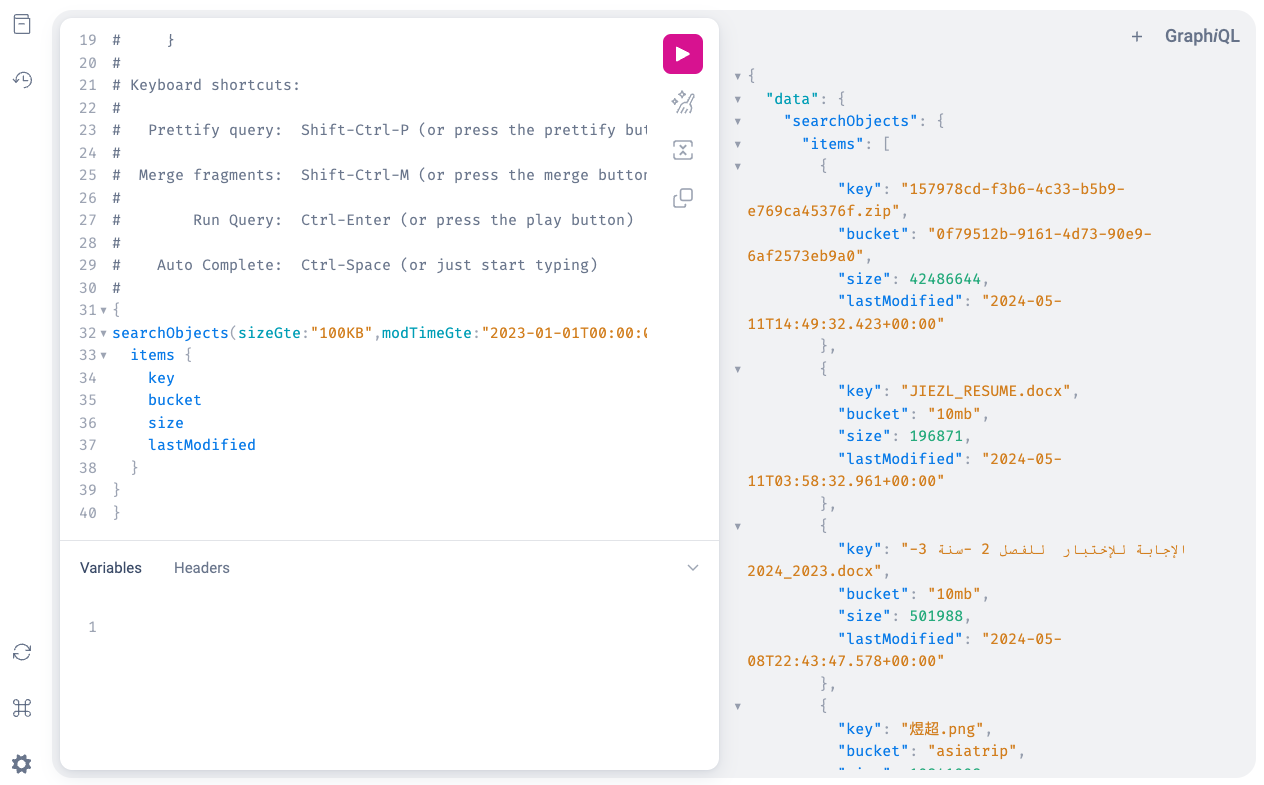Viewport: 1264px width, 785px height.
Task: Fold the items block on line 33
Action: (x=103, y=356)
